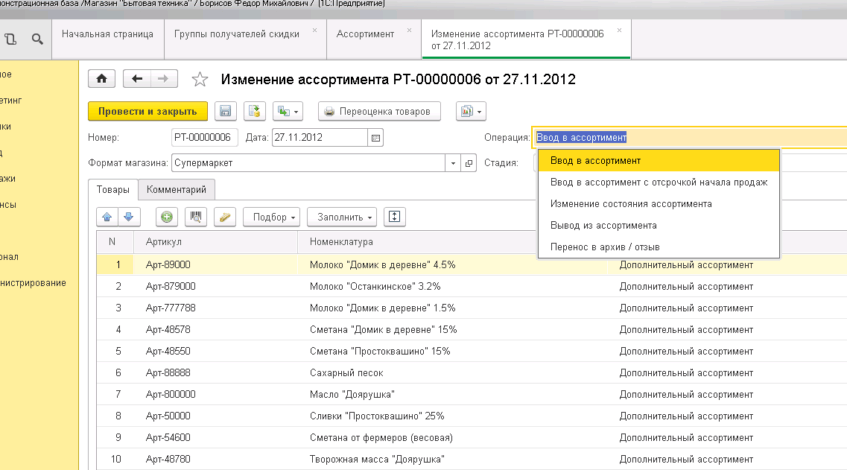Screen dimensions: 847x470
Task: Open the Подбор dropdown button
Action: [x=274, y=216]
